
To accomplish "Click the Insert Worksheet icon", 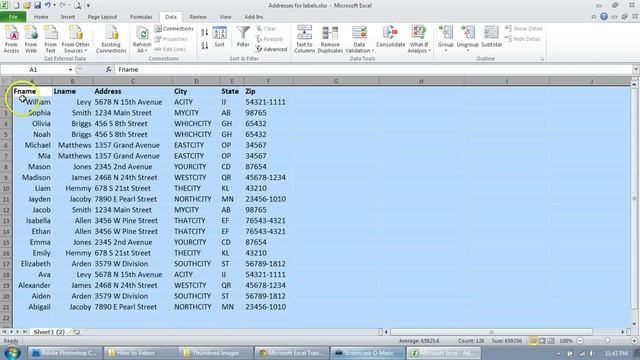I will (x=77, y=332).
